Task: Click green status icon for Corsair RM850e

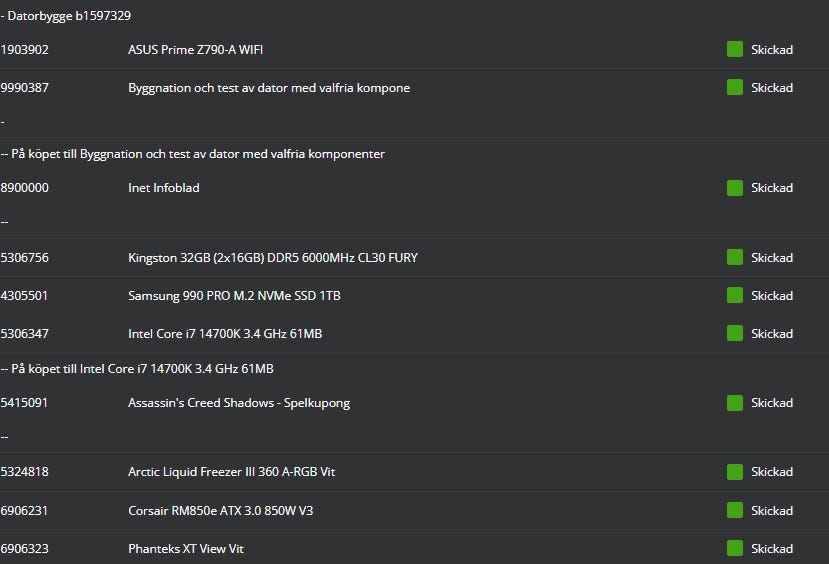Action: coord(735,511)
